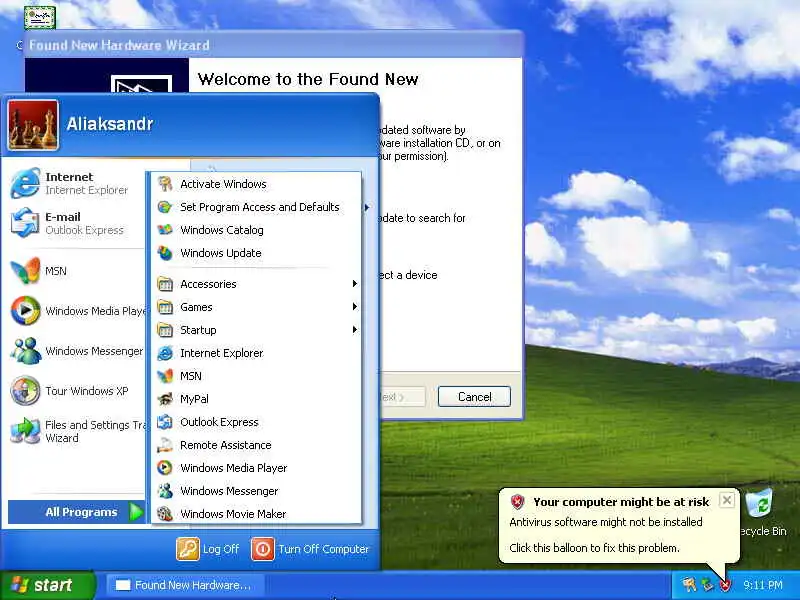The image size is (800, 600).
Task: Open Remote Assistance menu entry
Action: pos(256,445)
